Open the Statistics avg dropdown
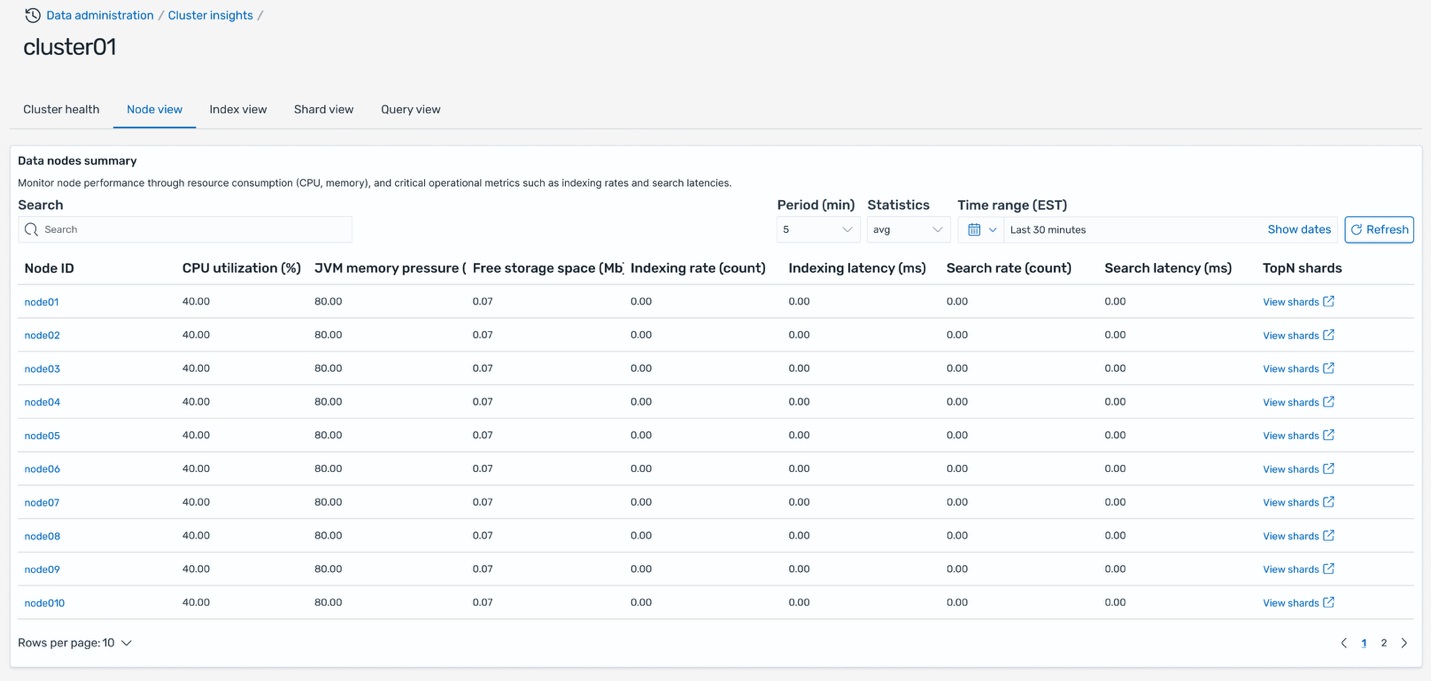Image resolution: width=1431 pixels, height=681 pixels. click(907, 230)
